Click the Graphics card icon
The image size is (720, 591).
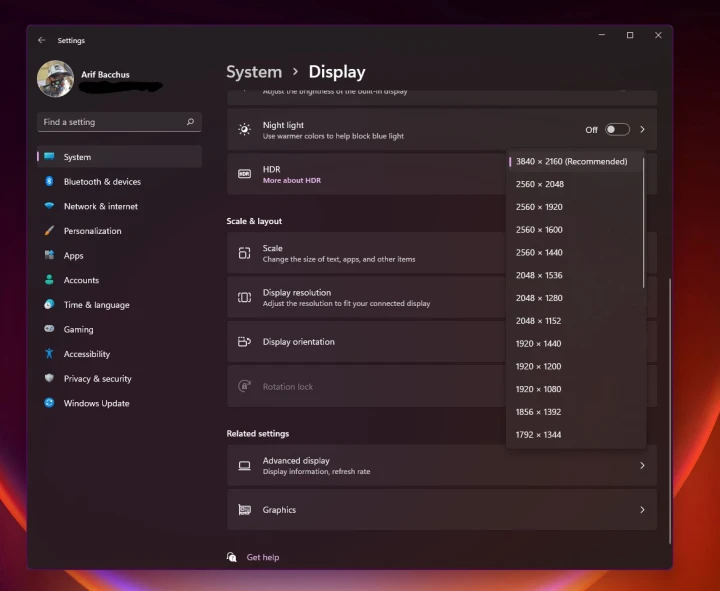pyautogui.click(x=244, y=510)
